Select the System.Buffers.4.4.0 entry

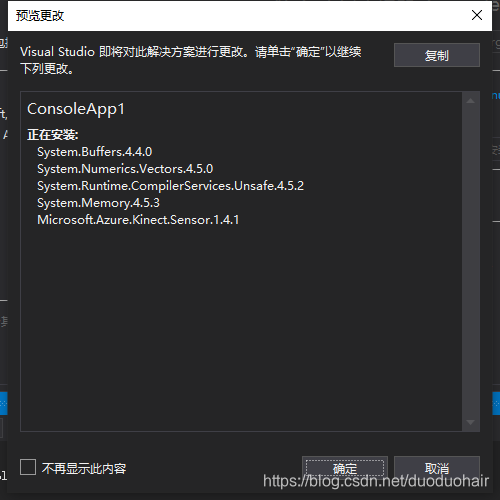pyautogui.click(x=95, y=152)
